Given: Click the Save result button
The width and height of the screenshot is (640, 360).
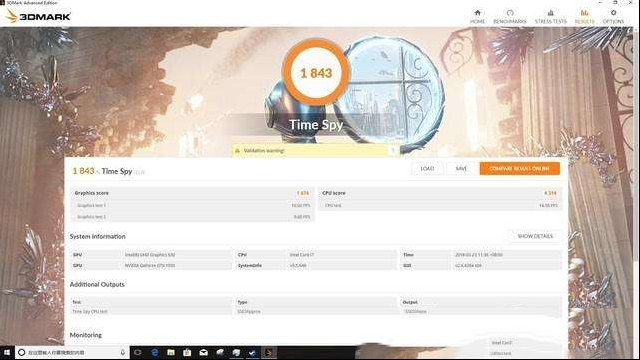Looking at the screenshot, I should [461, 169].
